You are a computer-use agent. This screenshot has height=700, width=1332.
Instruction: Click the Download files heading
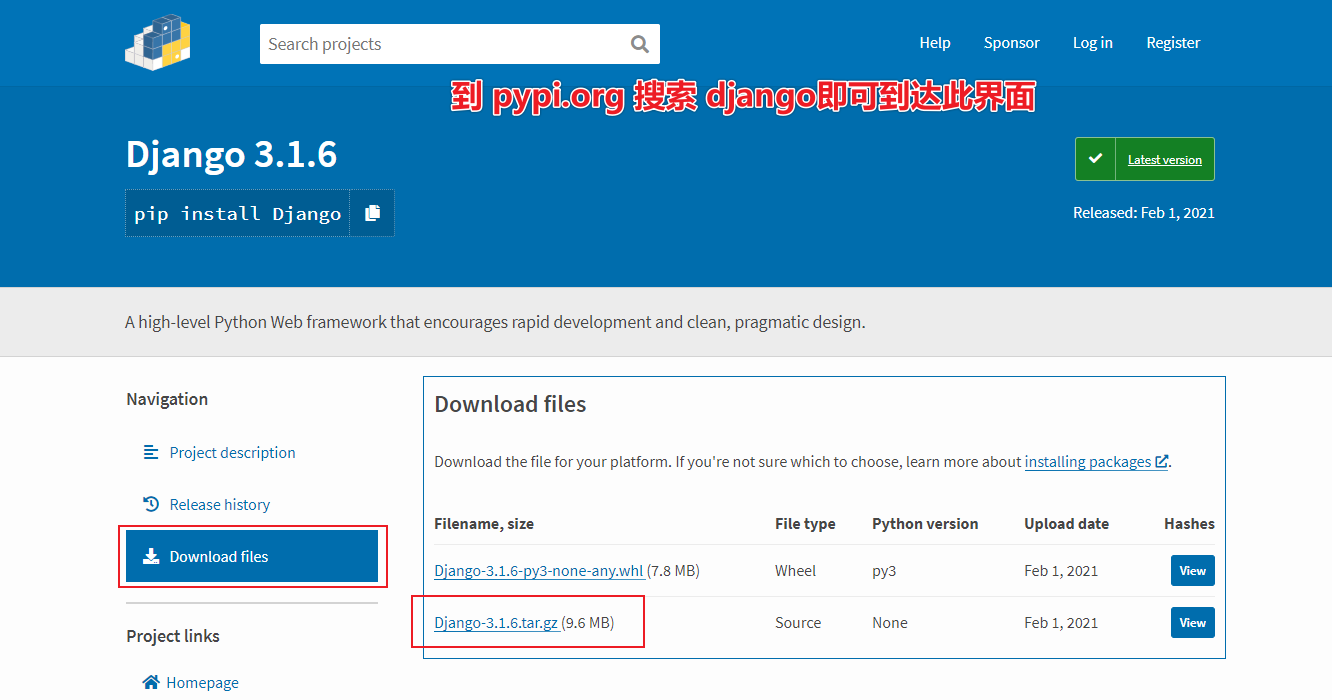[x=510, y=404]
